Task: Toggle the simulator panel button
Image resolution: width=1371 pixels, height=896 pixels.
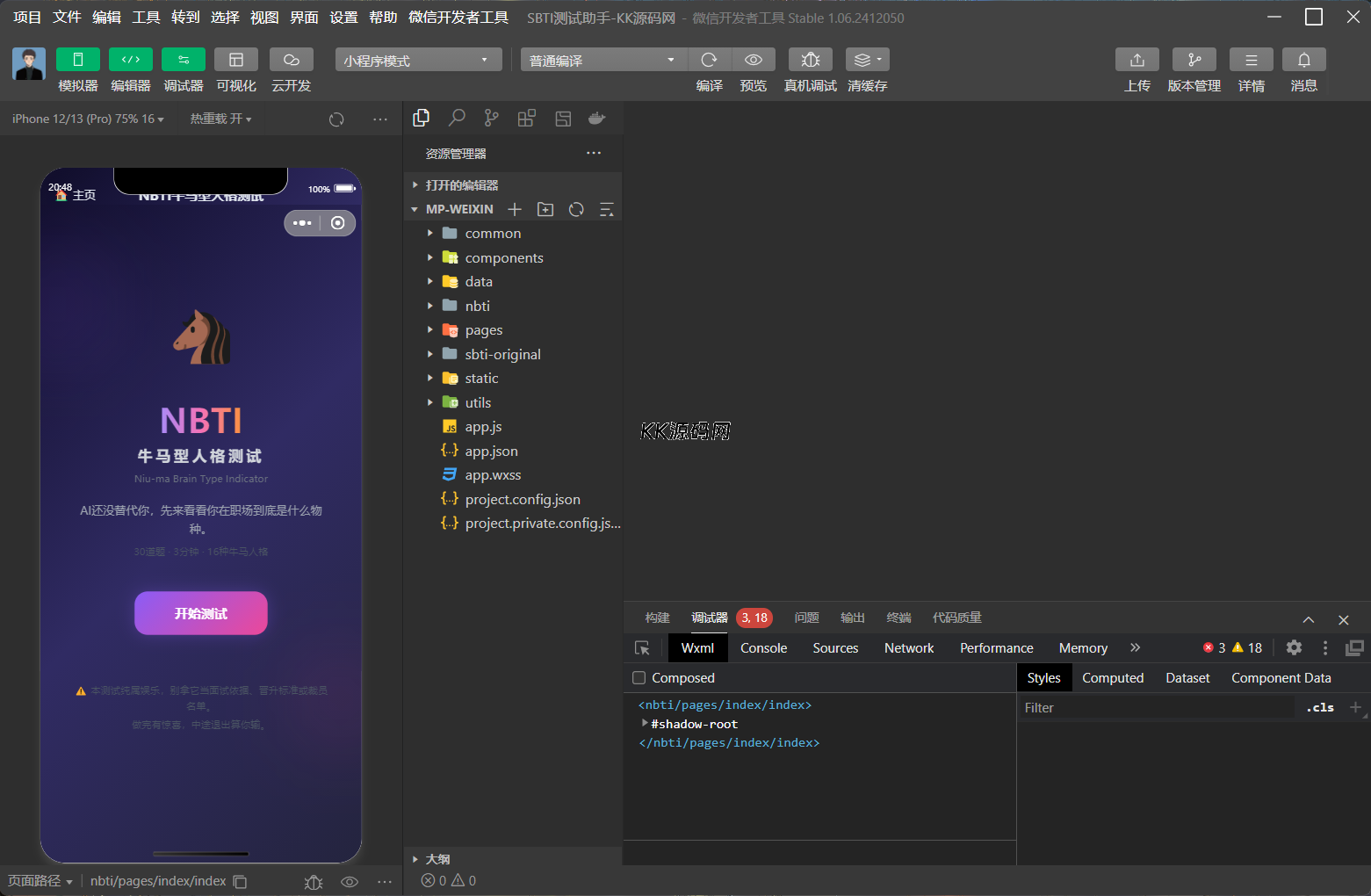Action: coord(77,60)
